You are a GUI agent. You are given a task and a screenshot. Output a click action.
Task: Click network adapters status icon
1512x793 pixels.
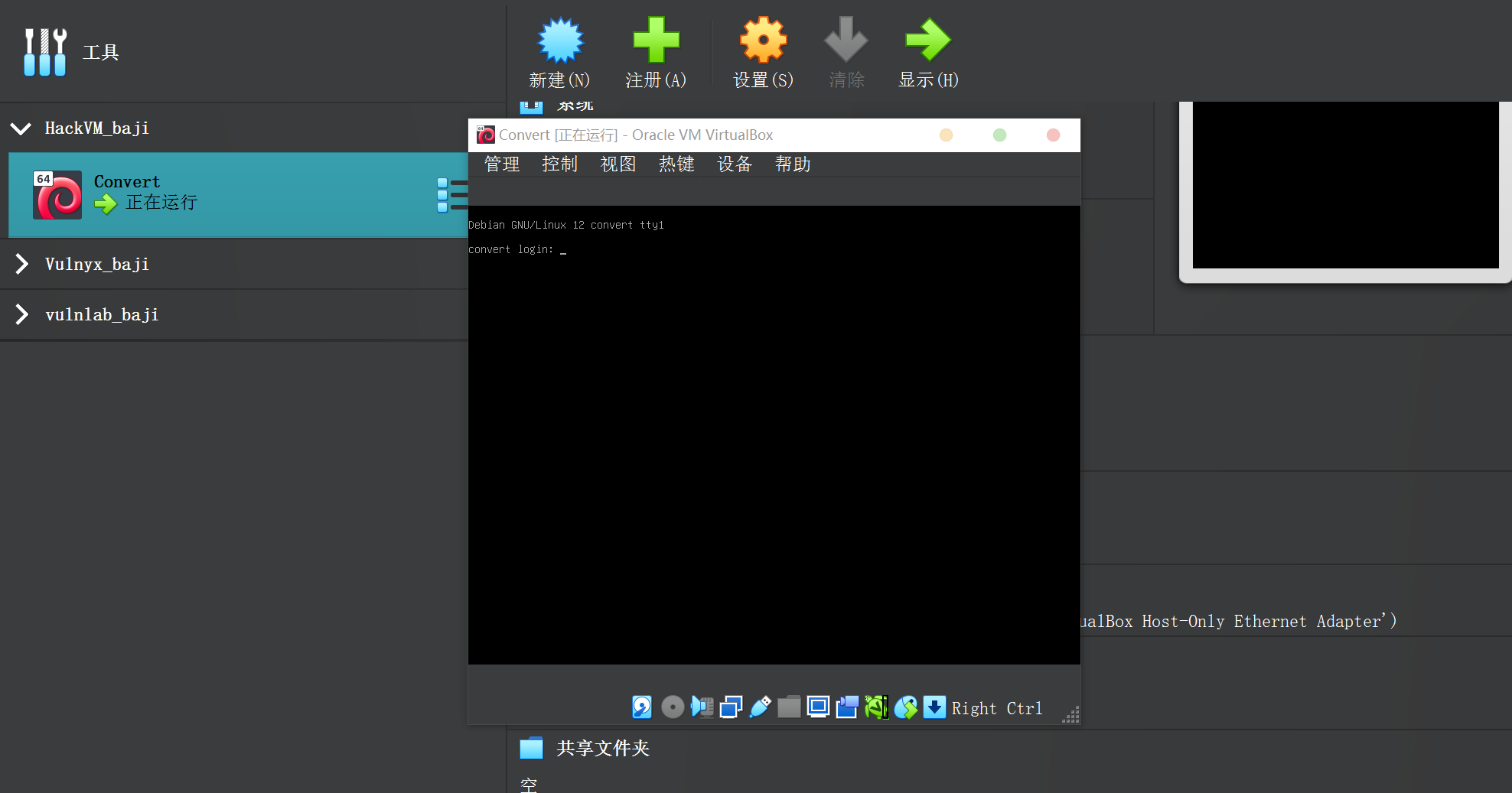pyautogui.click(x=731, y=707)
